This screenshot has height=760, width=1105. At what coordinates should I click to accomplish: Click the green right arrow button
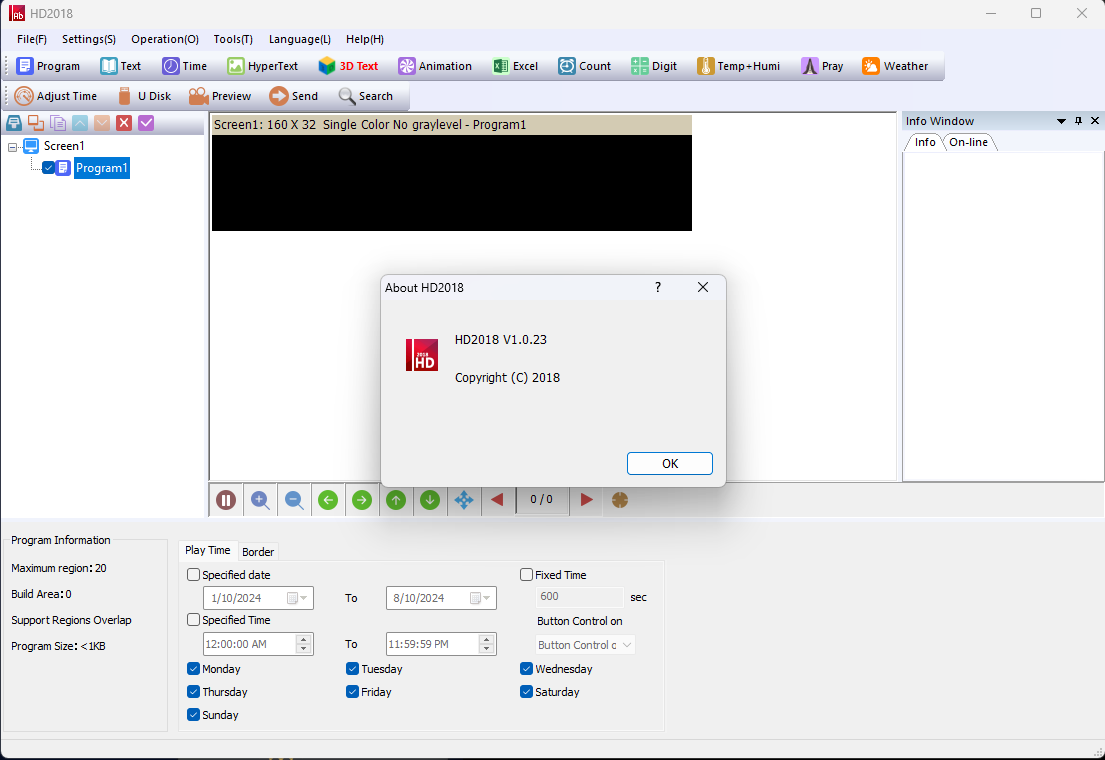(362, 500)
